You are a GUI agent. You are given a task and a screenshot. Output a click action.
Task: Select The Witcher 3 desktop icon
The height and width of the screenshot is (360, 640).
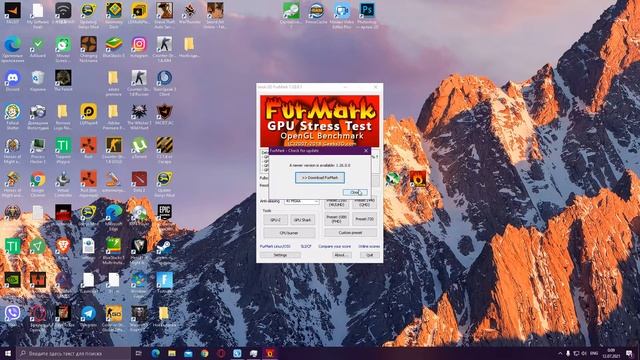(139, 115)
